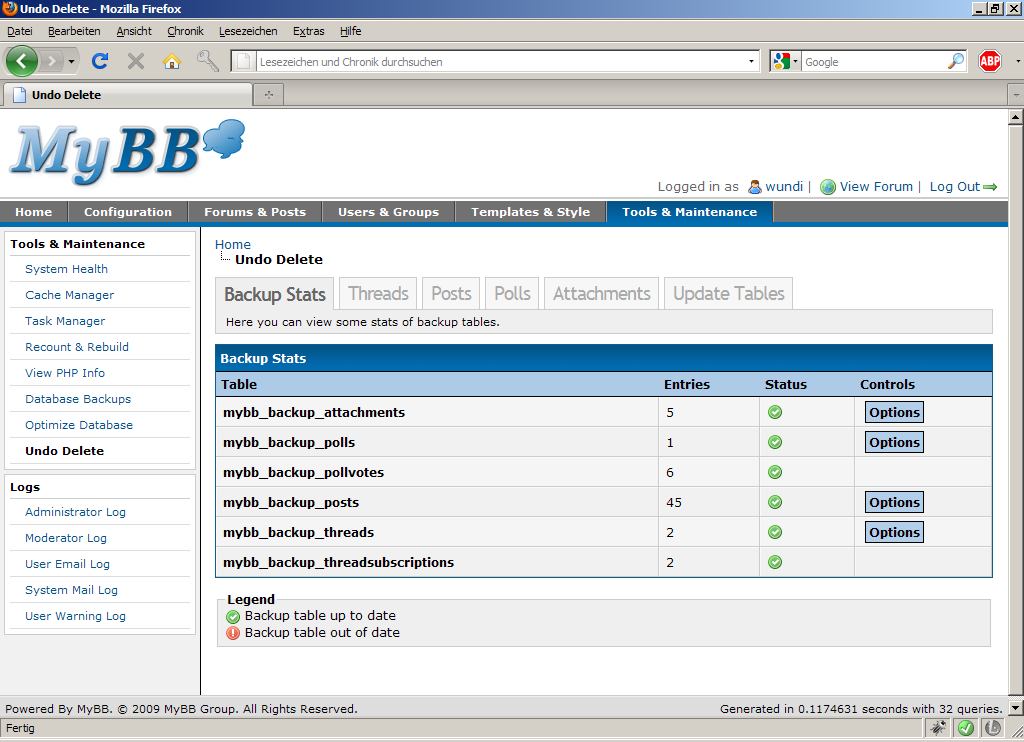Click the MyBB logo
This screenshot has height=742, width=1024.
(127, 152)
